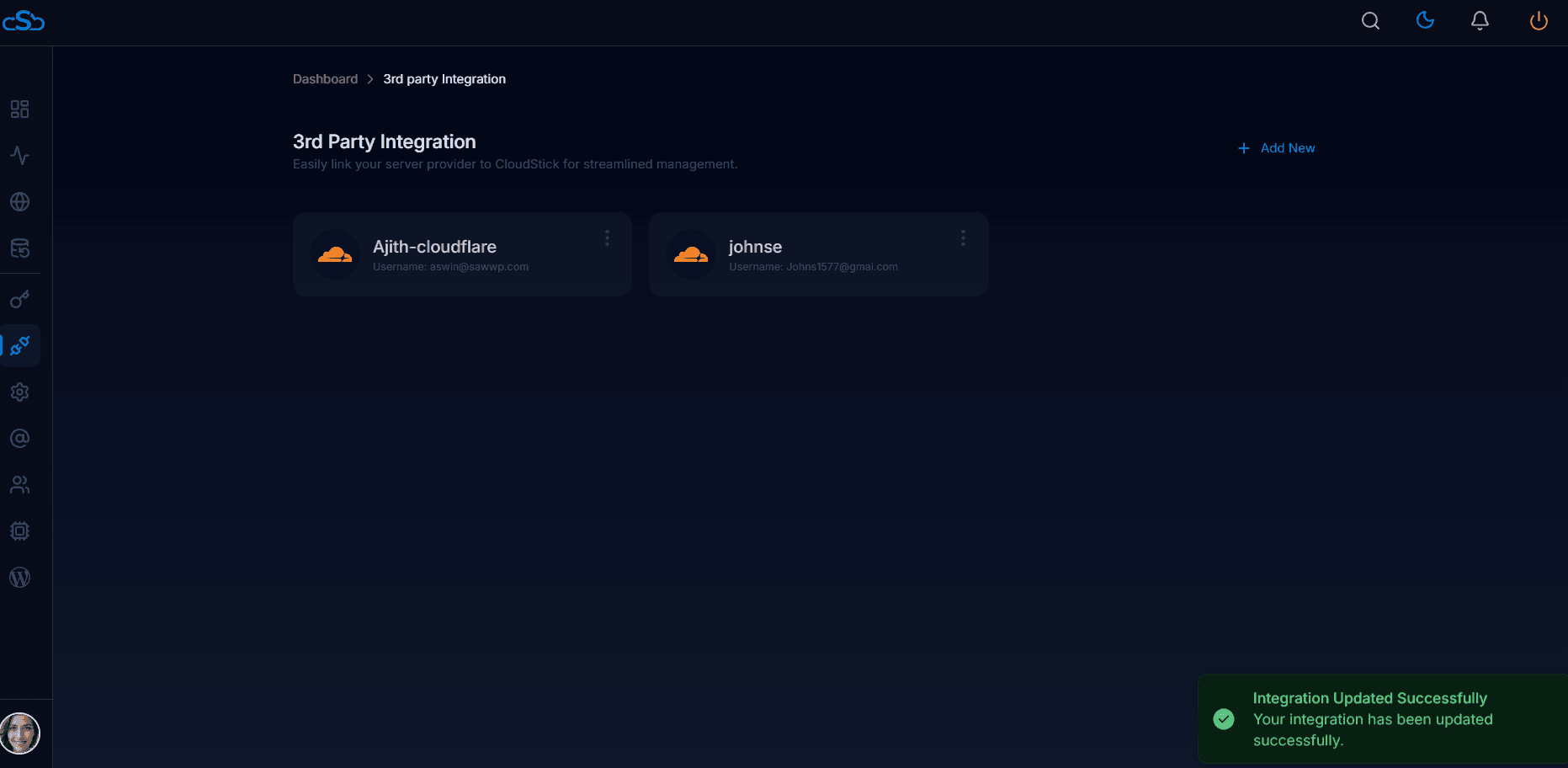Go to Dashboard breadcrumb

[325, 79]
